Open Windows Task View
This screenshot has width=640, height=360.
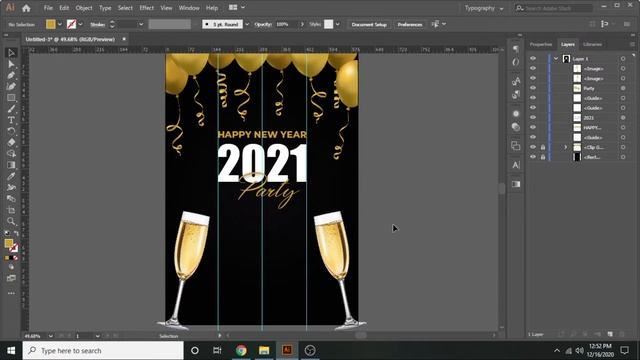[217, 350]
